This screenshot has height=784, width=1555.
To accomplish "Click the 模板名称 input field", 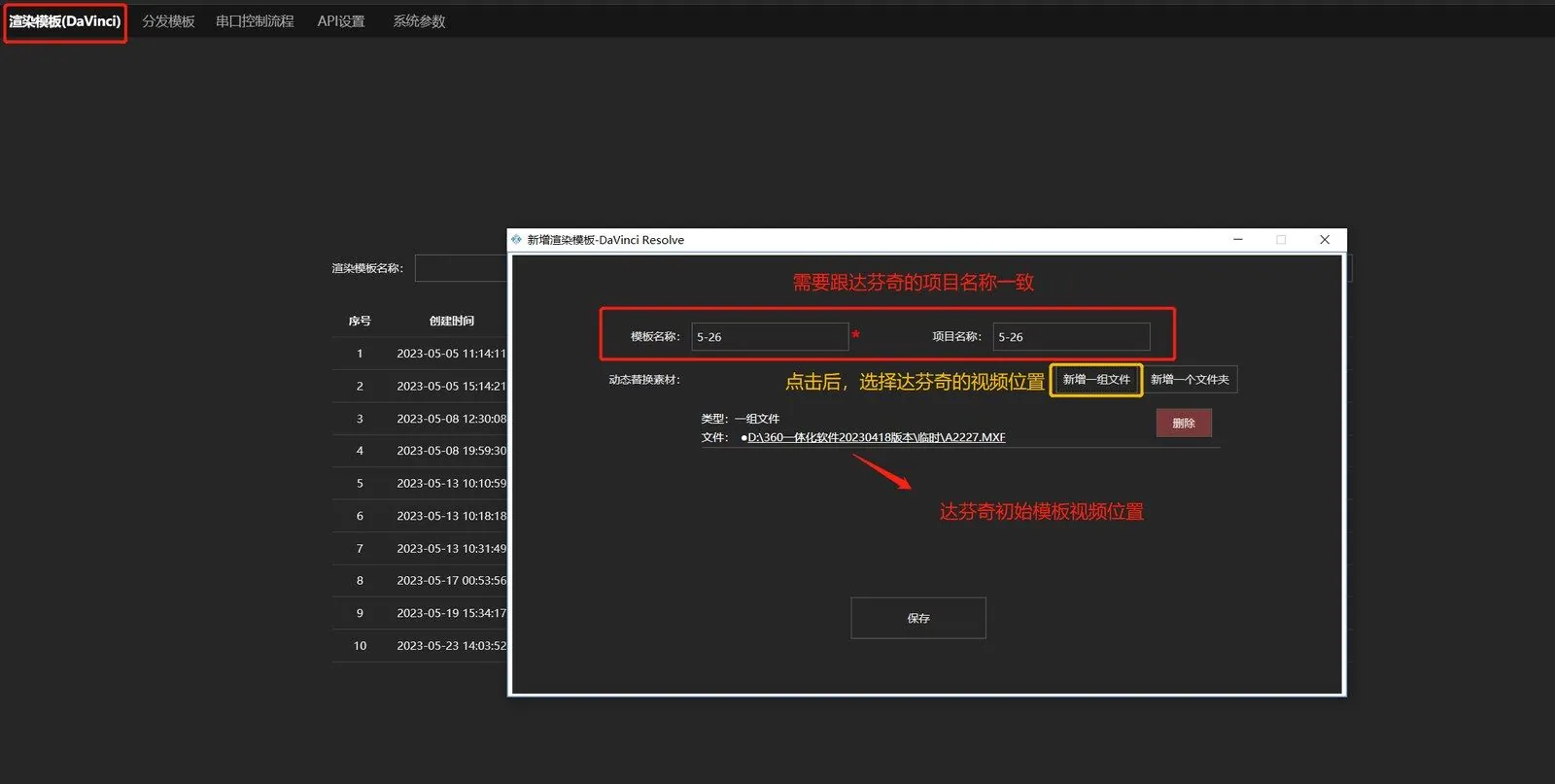I will [770, 337].
